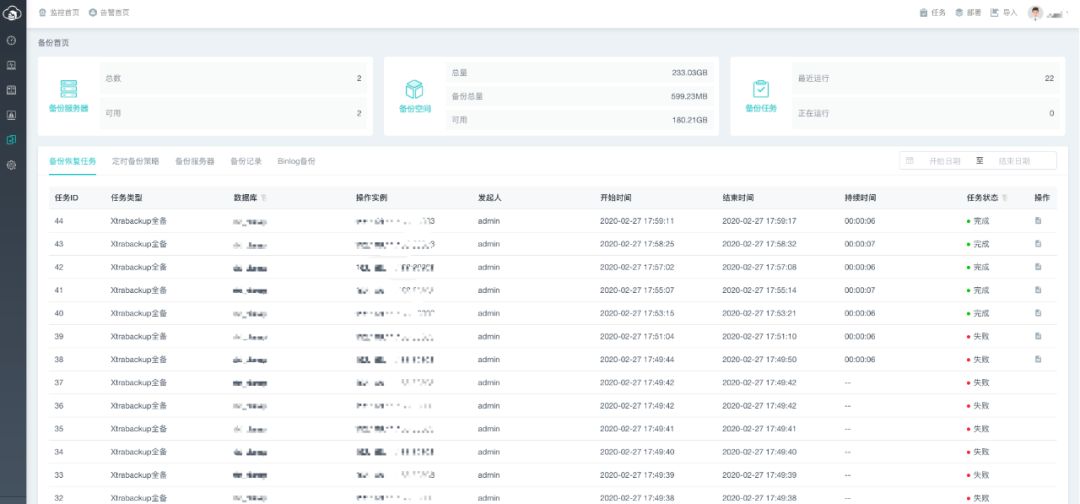
Task: Click the 备份首页 page title
Action: [x=53, y=43]
